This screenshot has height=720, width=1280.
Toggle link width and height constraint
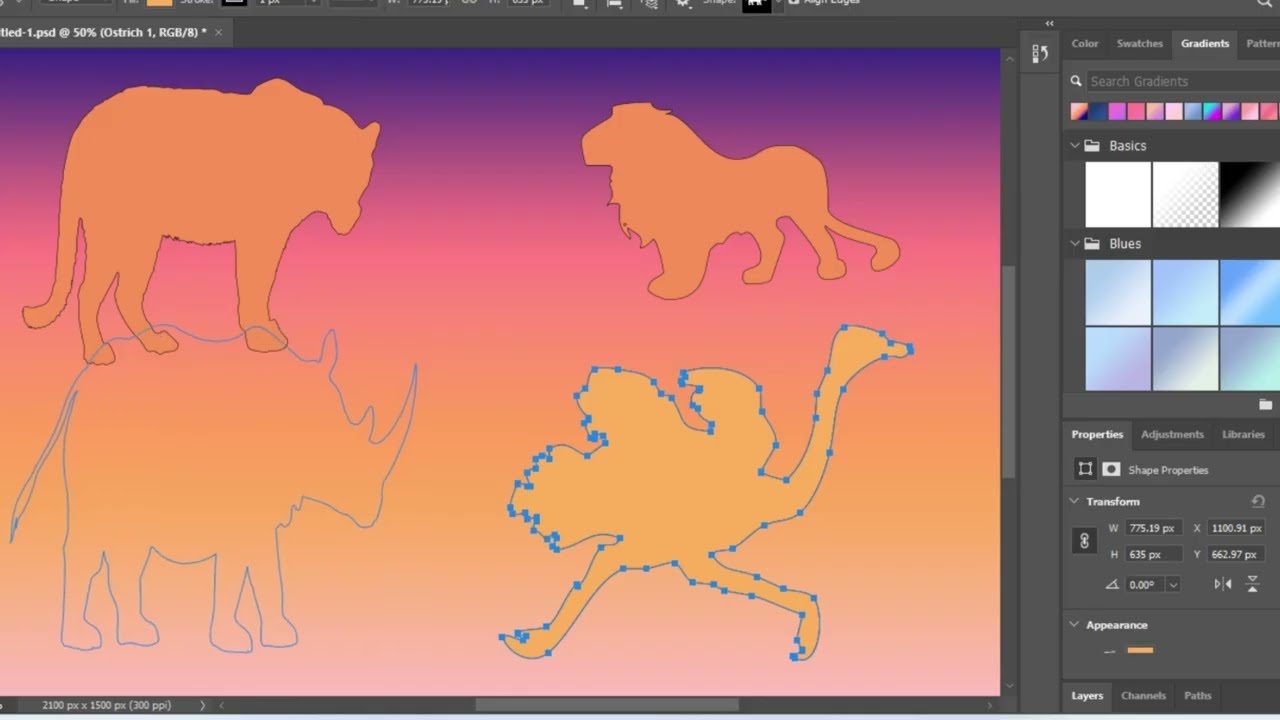[x=1084, y=541]
